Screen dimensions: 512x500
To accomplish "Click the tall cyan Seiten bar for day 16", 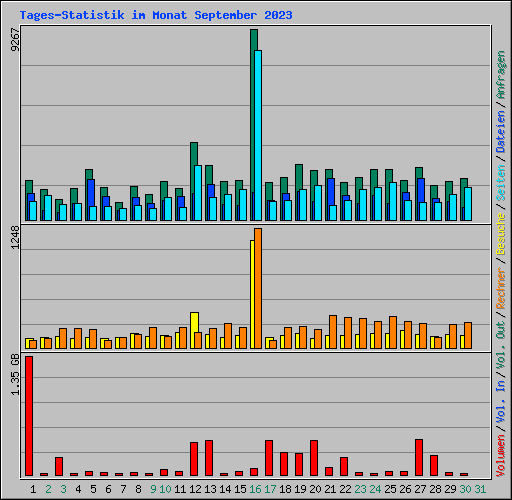I will [258, 135].
